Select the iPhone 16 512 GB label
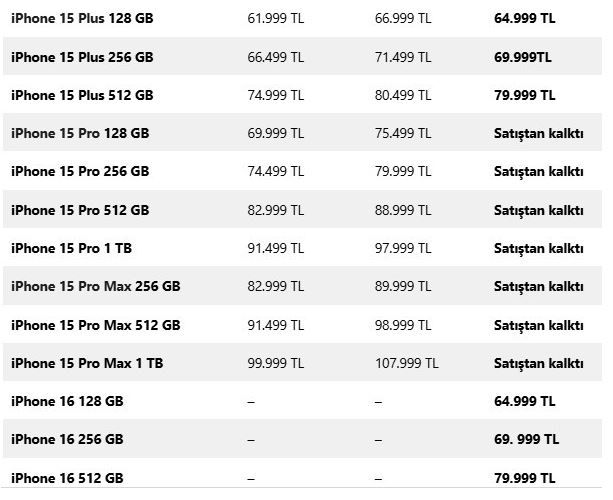Screen dimensions: 613x500 pos(68,477)
